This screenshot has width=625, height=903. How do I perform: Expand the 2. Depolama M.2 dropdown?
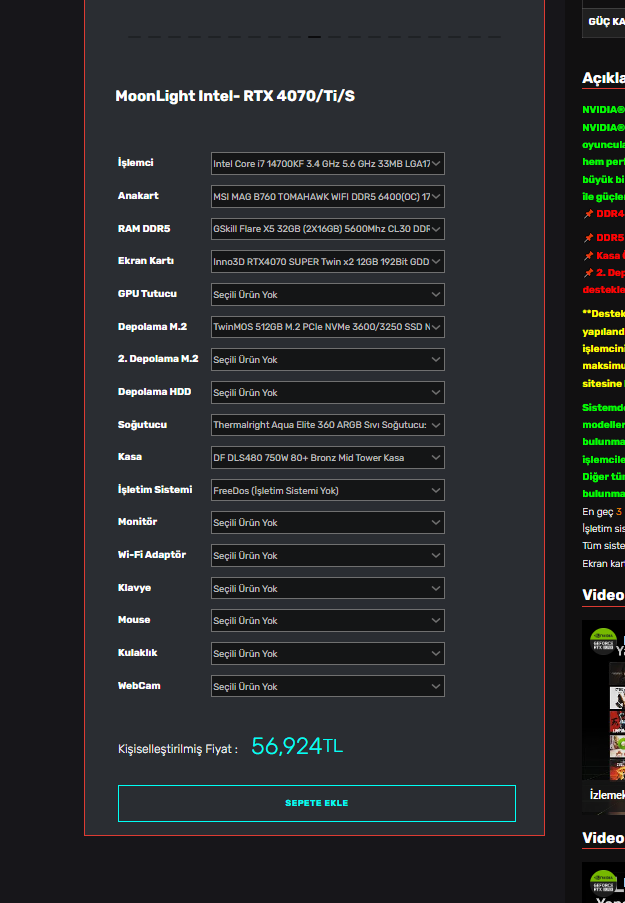pyautogui.click(x=328, y=359)
